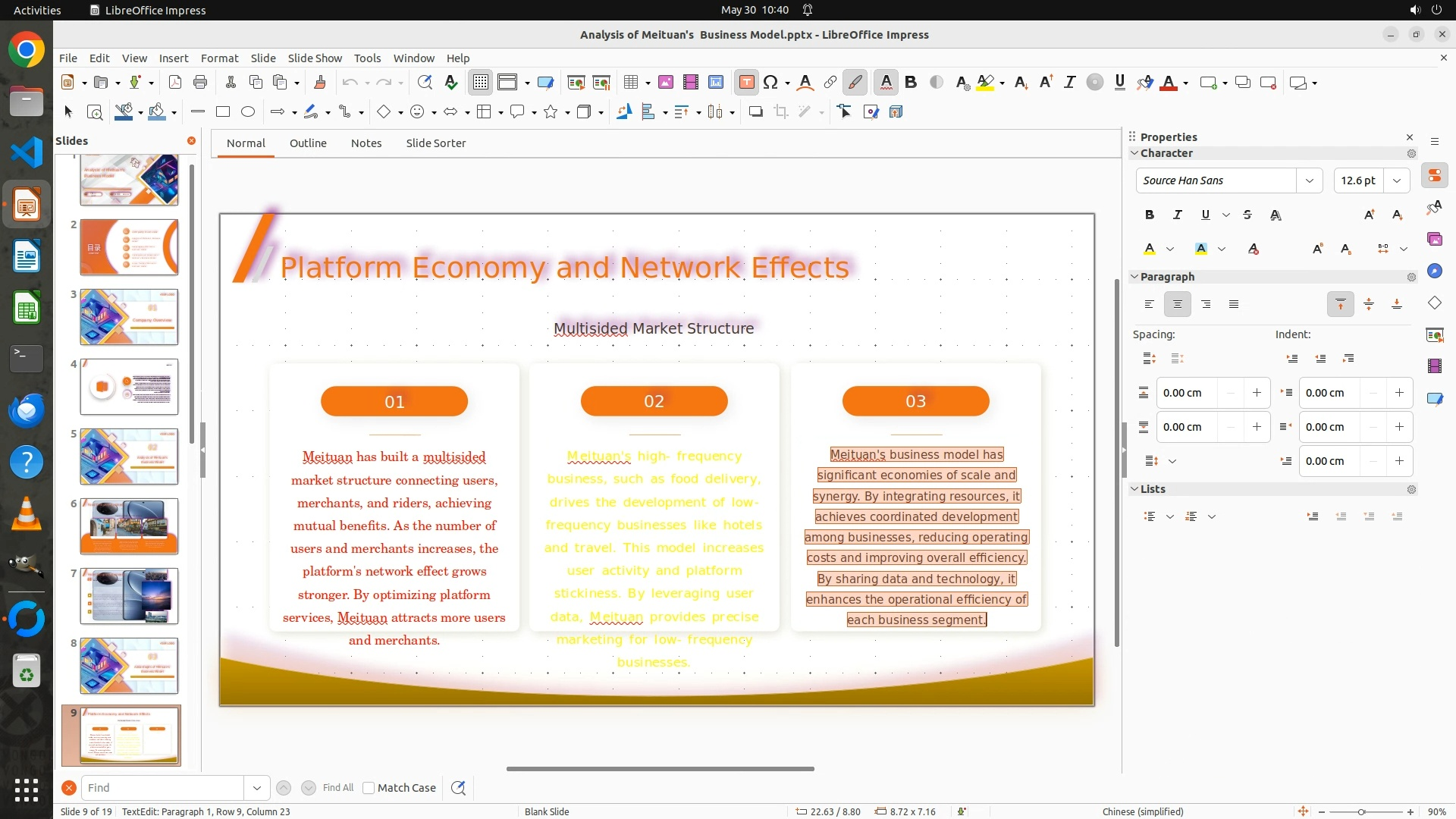Toggle Bold in the sidebar Character panel
1456x819 pixels.
tap(1150, 215)
